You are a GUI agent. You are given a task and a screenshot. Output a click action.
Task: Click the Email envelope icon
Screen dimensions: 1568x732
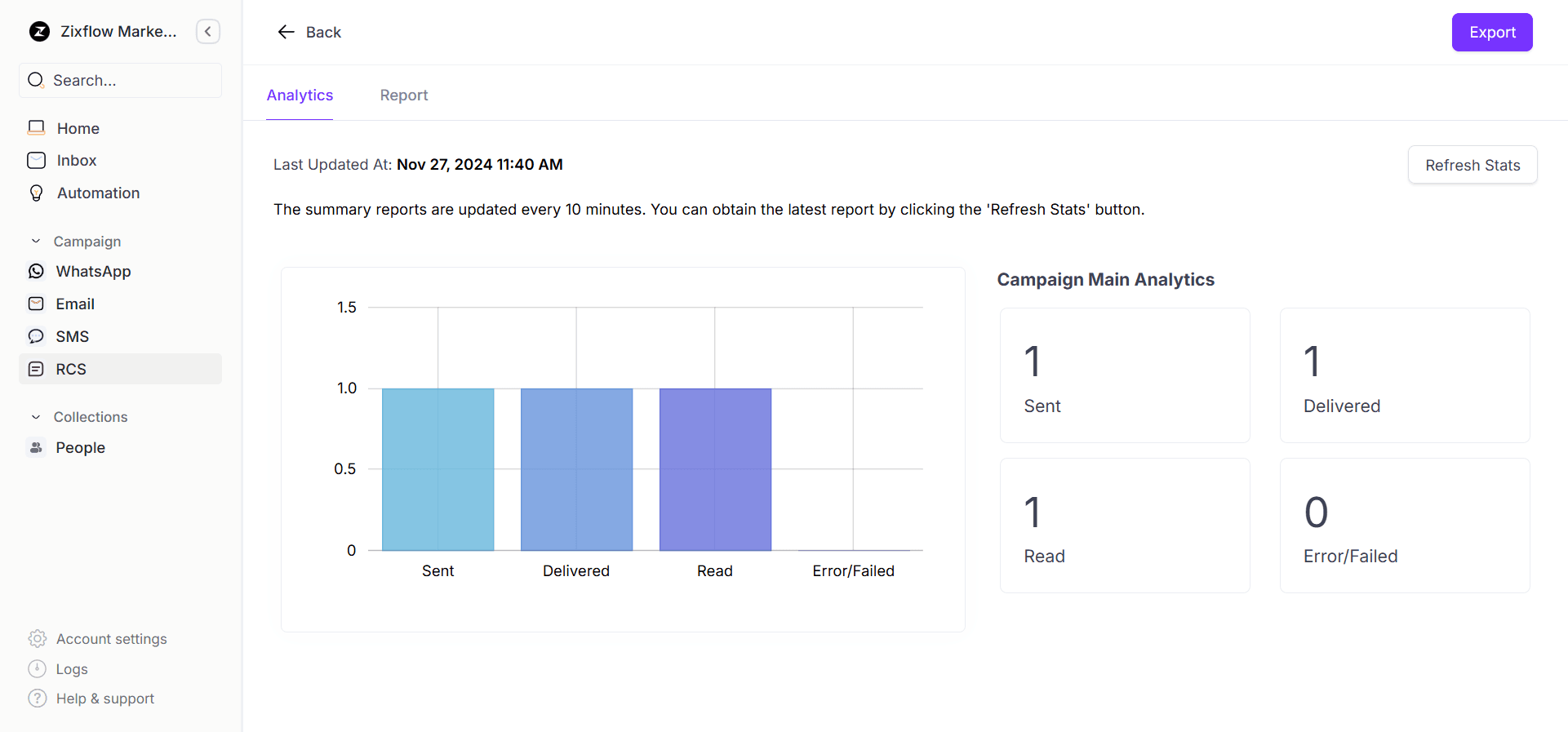point(36,304)
